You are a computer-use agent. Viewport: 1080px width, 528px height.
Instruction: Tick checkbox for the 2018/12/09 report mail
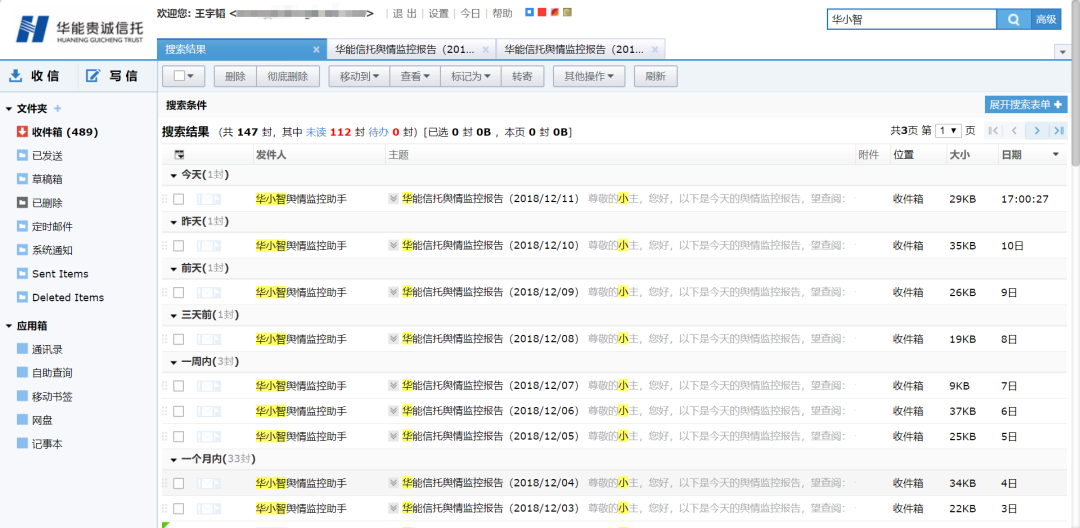178,293
